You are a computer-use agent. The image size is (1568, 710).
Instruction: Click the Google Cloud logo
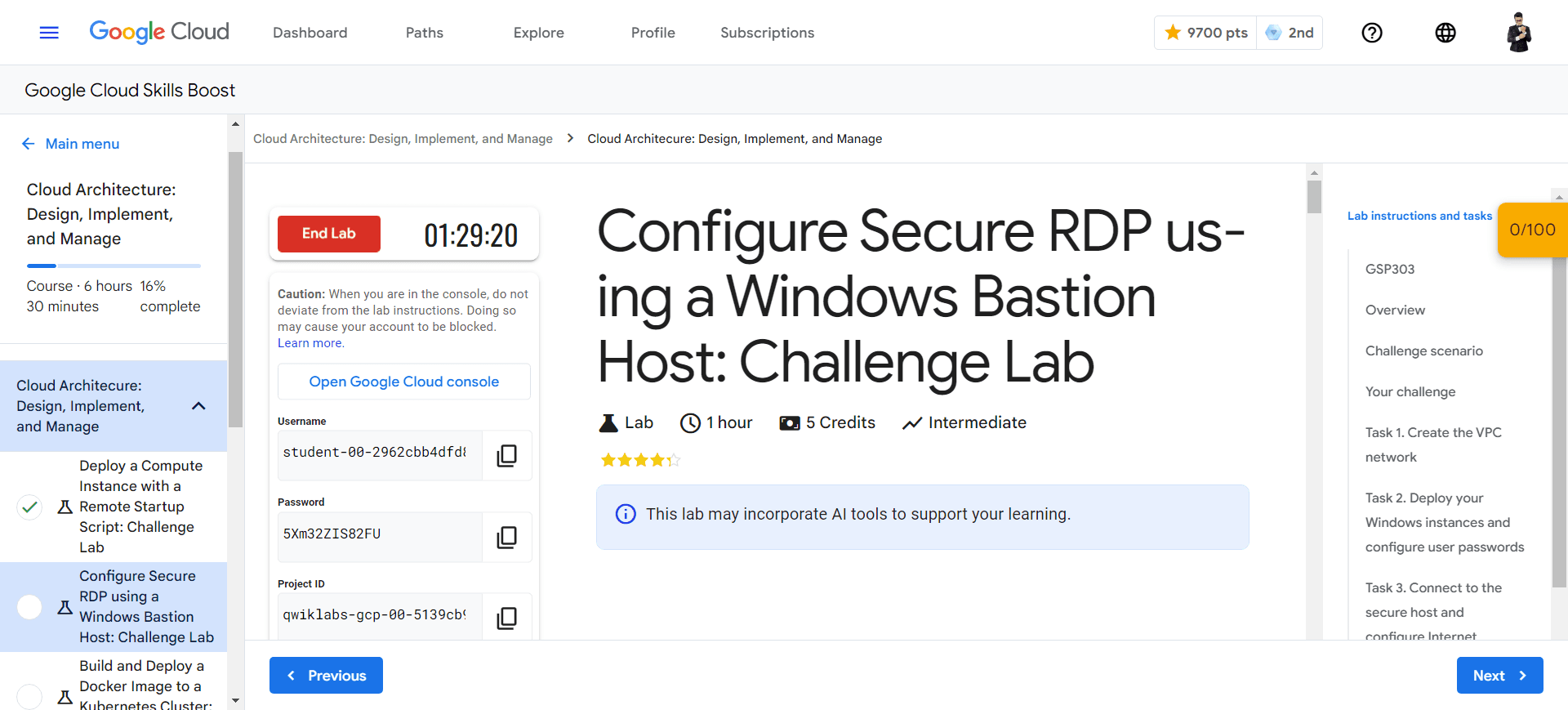(x=159, y=32)
